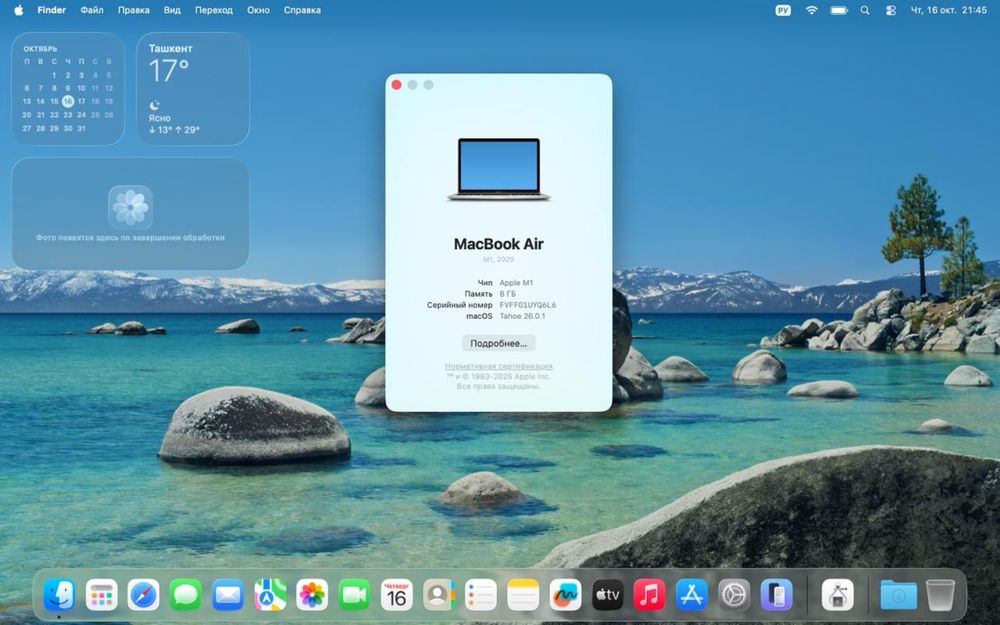Open the Нормативная сертификация link
This screenshot has height=625, width=1000.
(499, 366)
